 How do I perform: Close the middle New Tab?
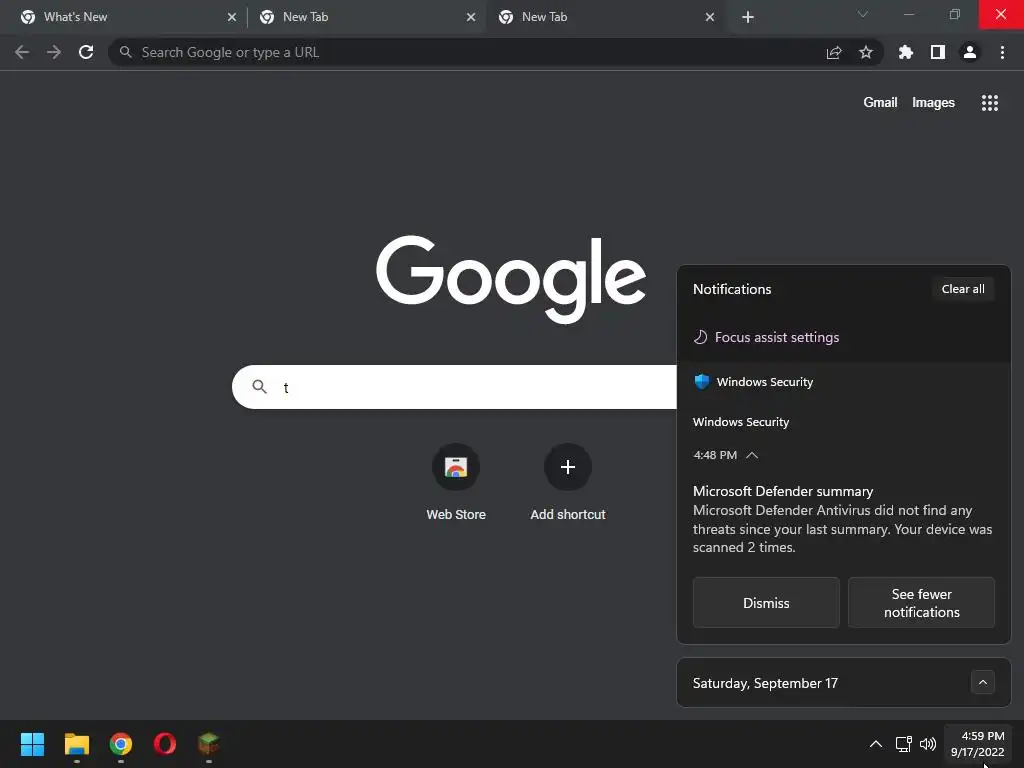tap(471, 17)
